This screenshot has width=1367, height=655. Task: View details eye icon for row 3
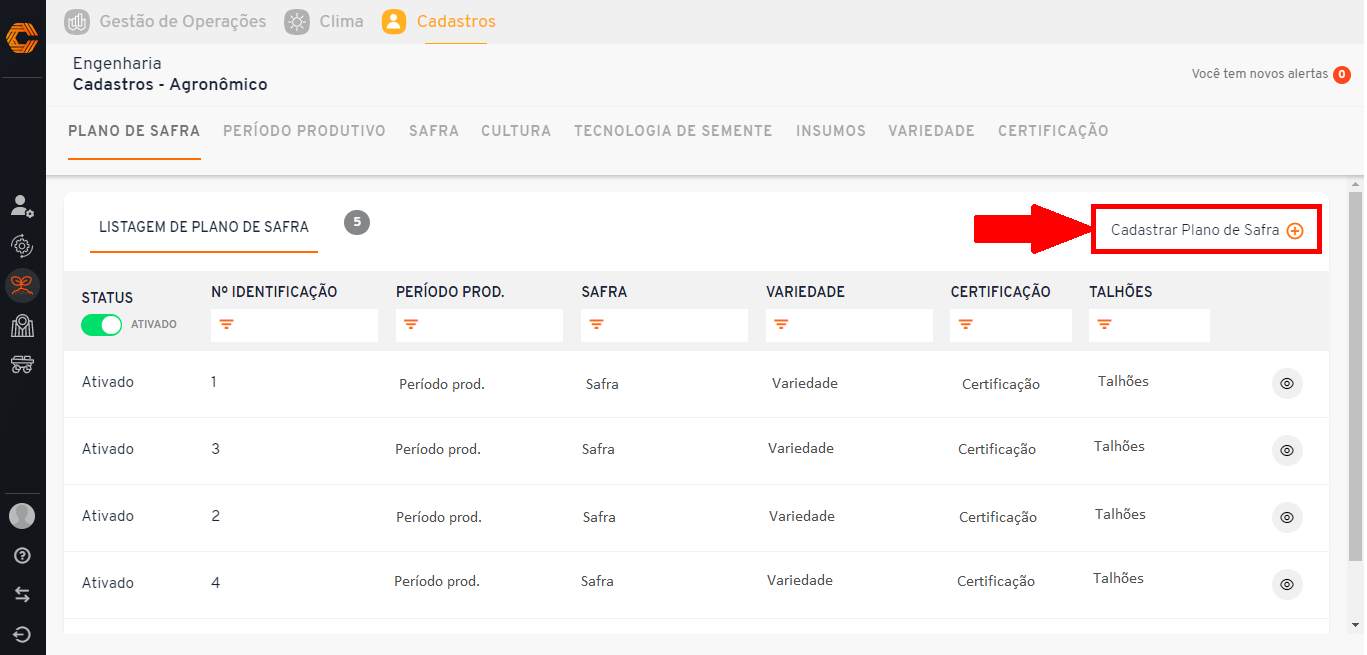tap(1287, 451)
